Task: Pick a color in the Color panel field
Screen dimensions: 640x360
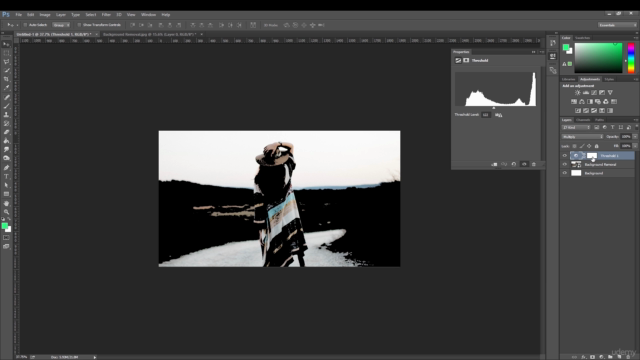Action: [598, 58]
